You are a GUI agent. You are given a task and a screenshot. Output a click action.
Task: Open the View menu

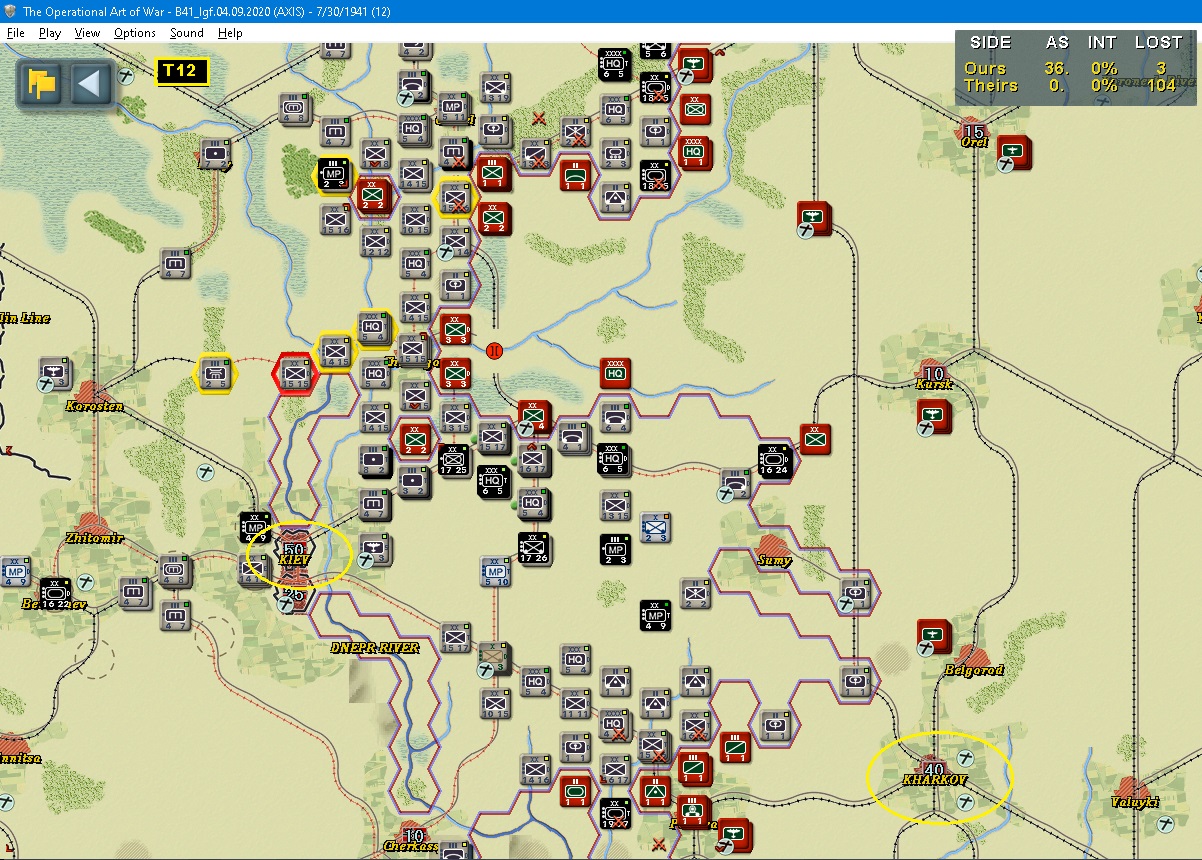point(88,33)
